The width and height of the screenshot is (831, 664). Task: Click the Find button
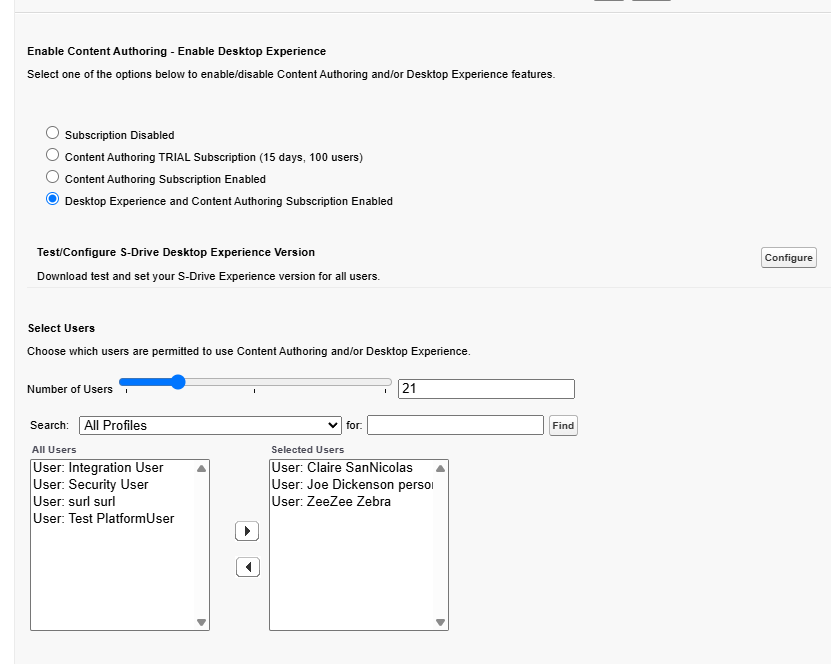coord(563,425)
